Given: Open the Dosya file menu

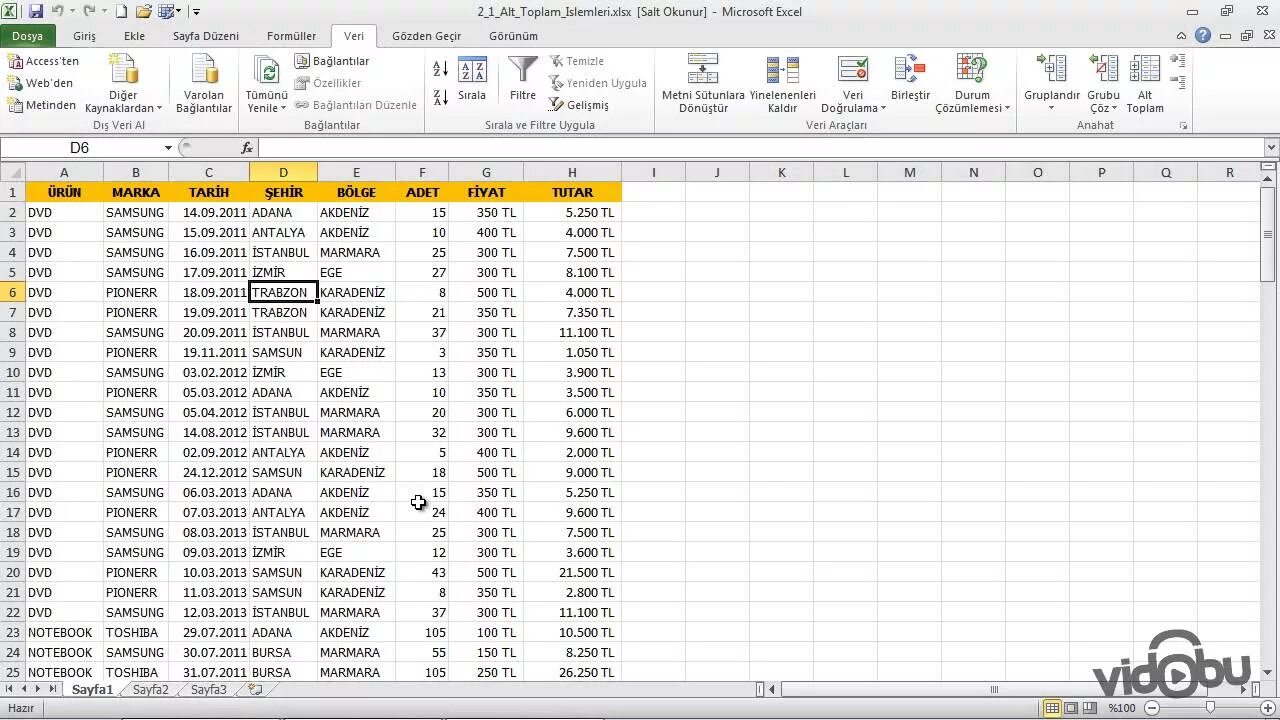Looking at the screenshot, I should (27, 36).
